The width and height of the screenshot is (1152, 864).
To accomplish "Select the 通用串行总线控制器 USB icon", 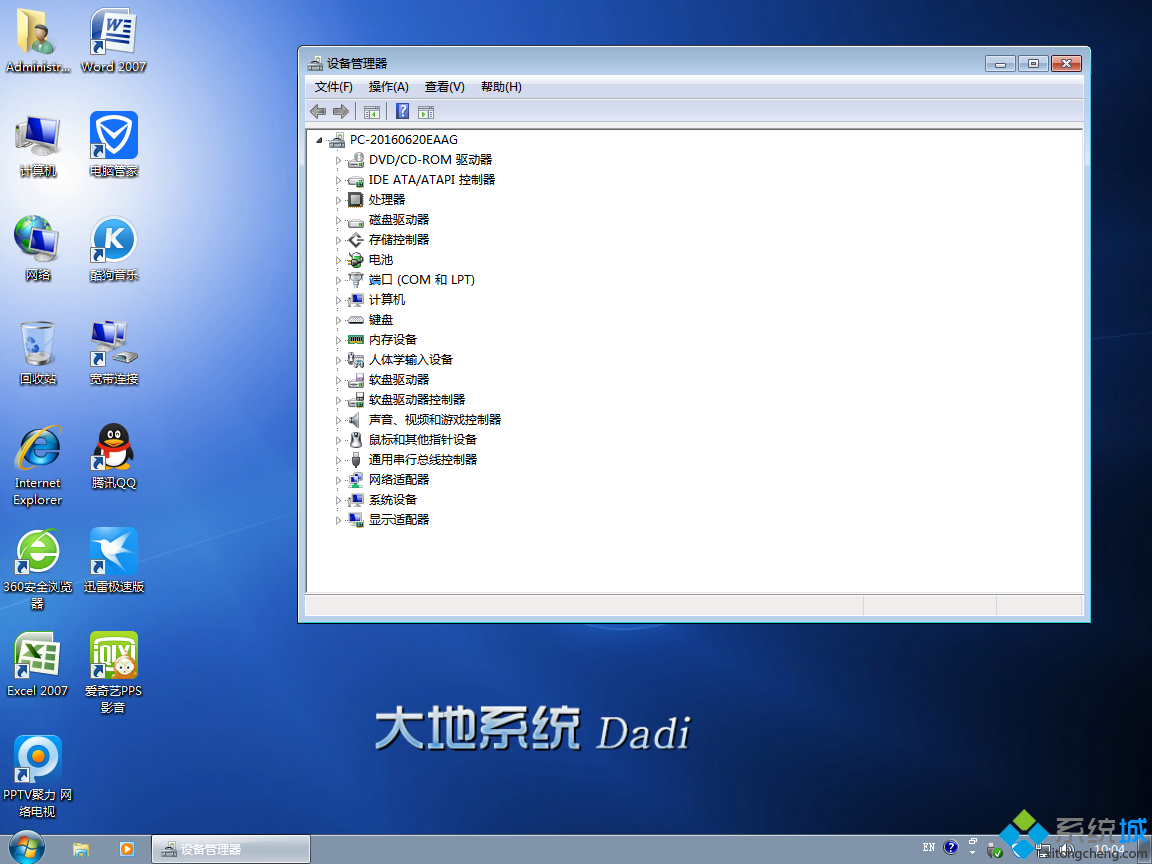I will click(356, 460).
